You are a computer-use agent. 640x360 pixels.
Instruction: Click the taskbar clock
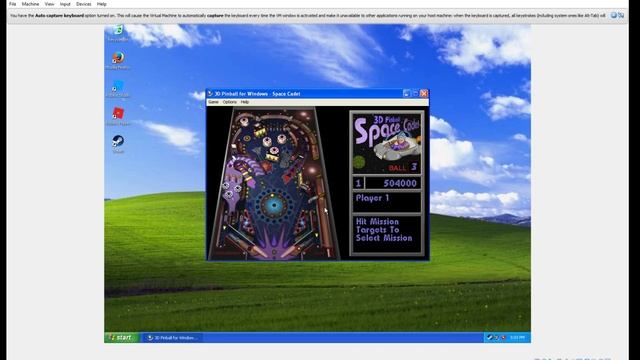point(517,338)
